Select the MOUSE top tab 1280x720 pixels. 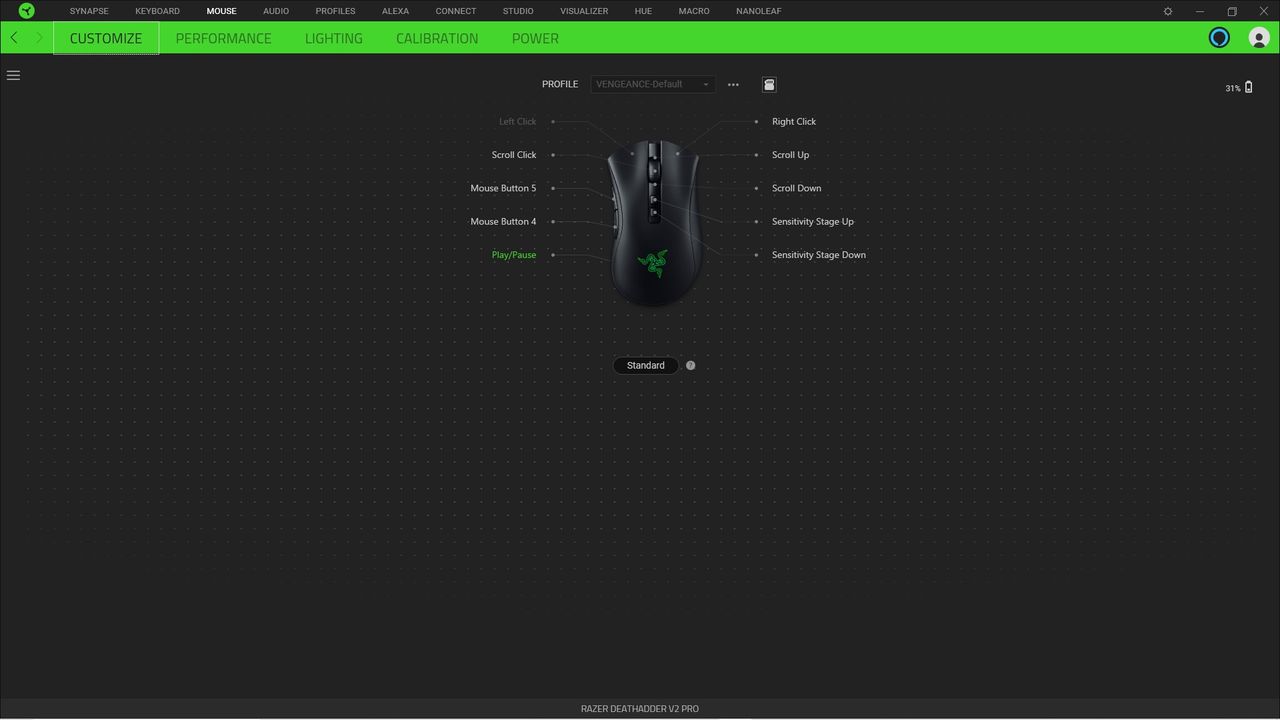click(221, 11)
